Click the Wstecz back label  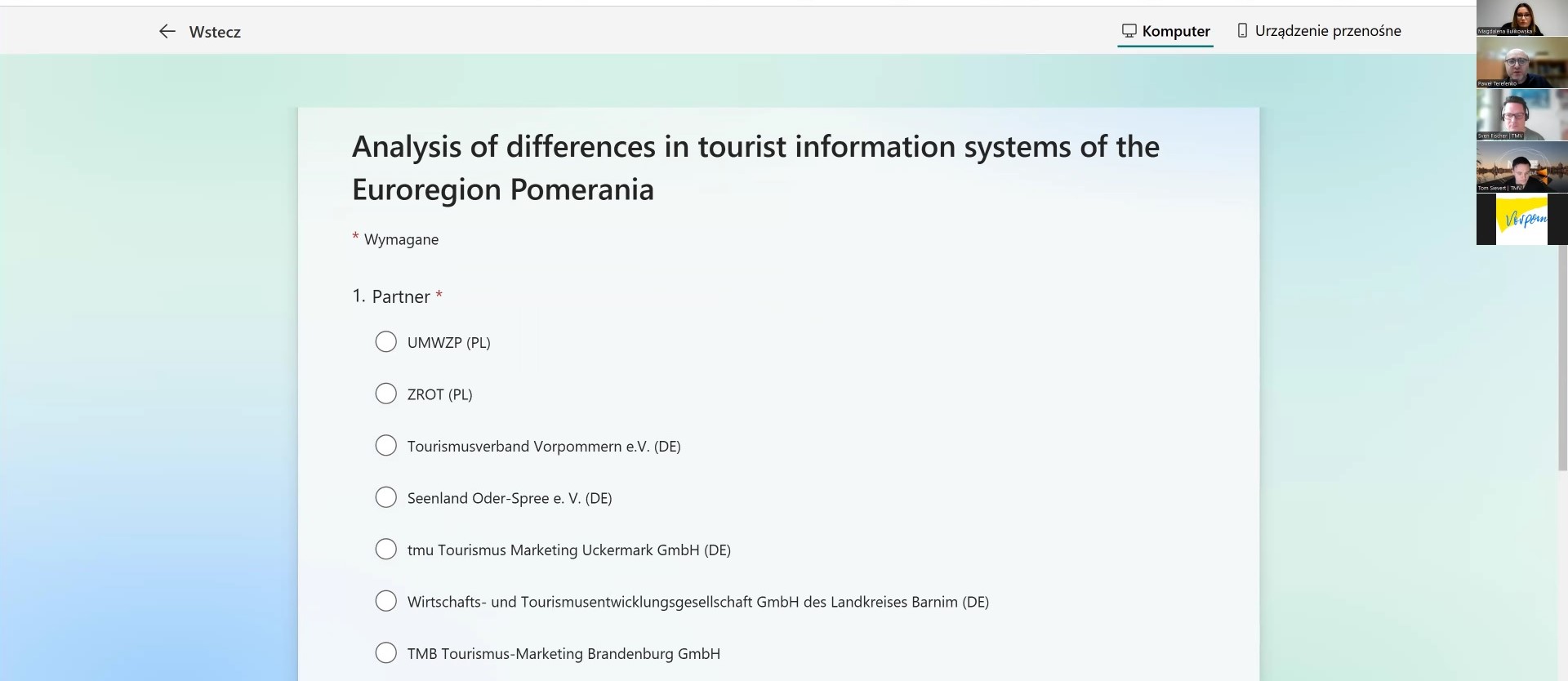click(x=215, y=32)
